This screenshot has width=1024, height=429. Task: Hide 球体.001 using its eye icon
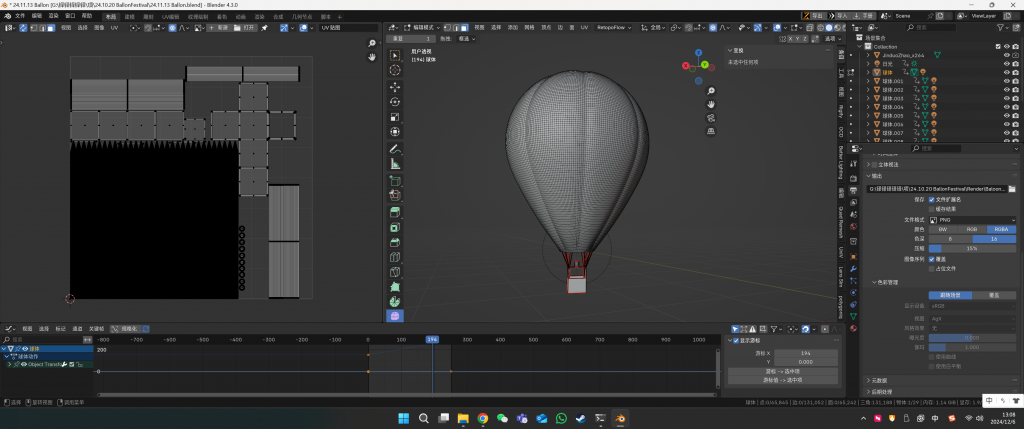[x=1005, y=81]
